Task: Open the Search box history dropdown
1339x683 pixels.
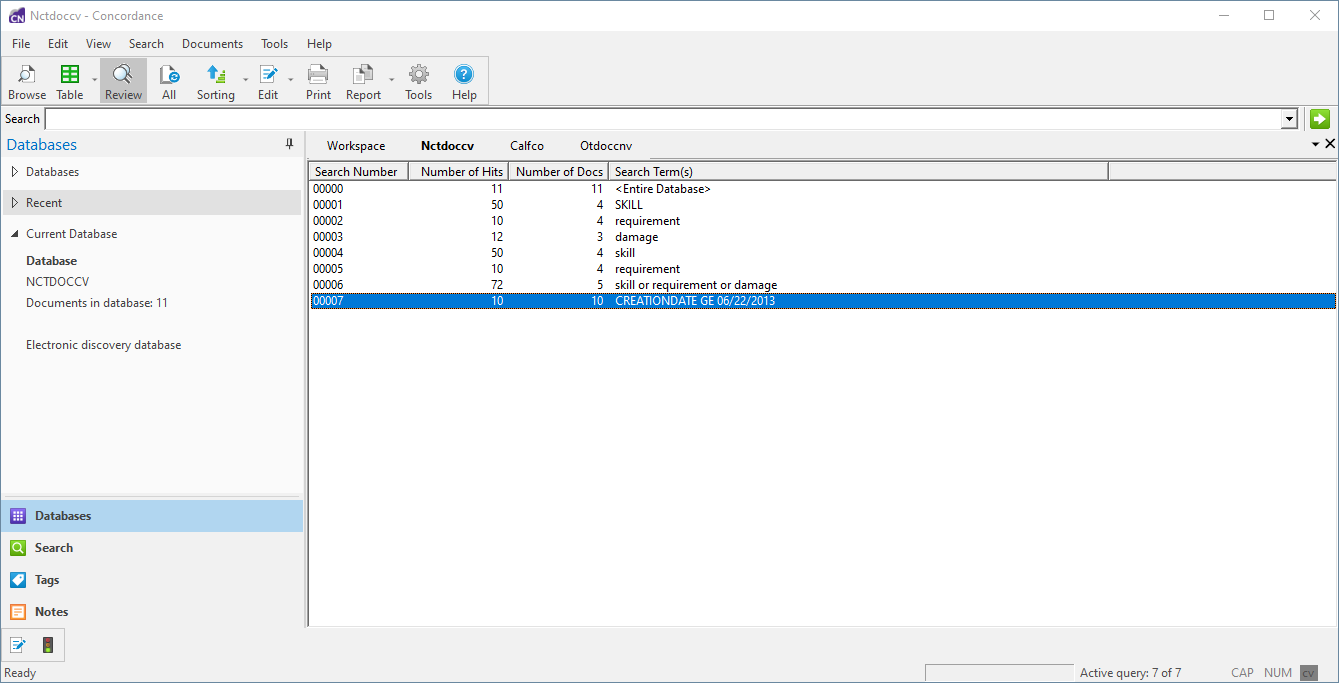Action: point(1289,119)
